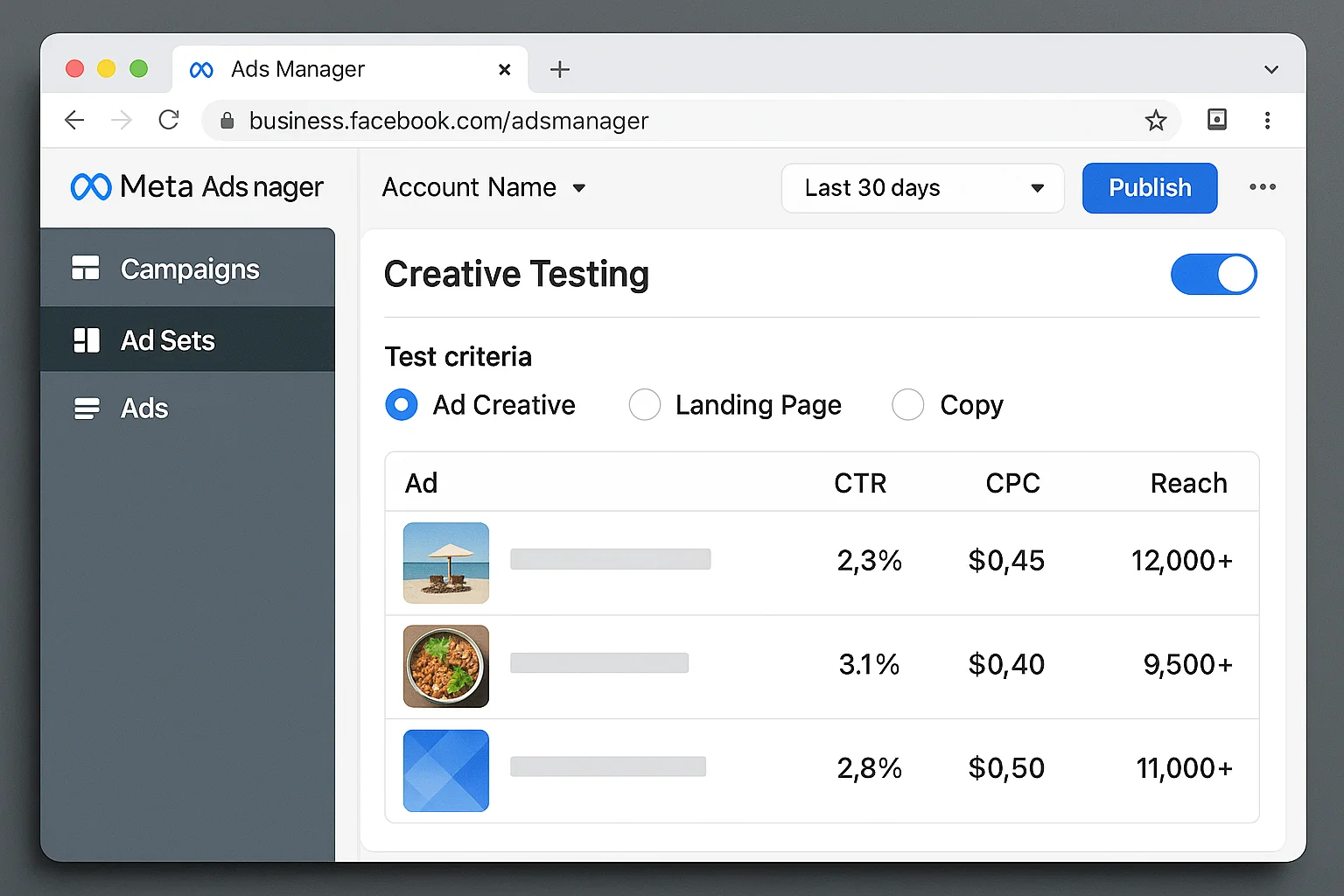Click the beach umbrella ad thumbnail
Image resolution: width=1344 pixels, height=896 pixels.
[445, 562]
